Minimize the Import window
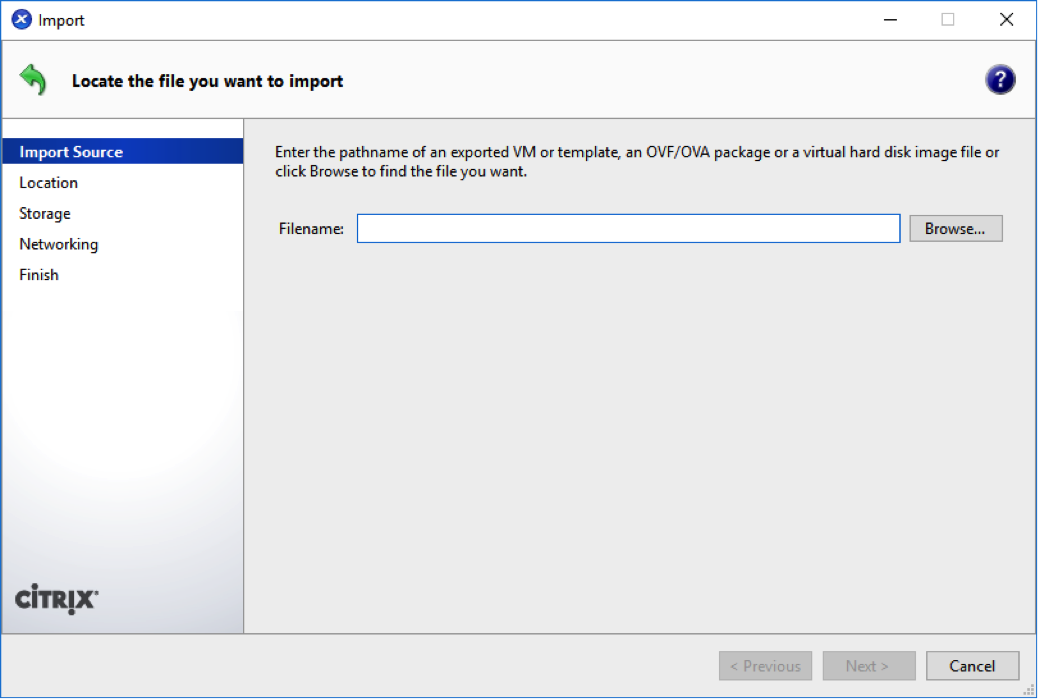This screenshot has width=1038, height=699. (x=890, y=20)
